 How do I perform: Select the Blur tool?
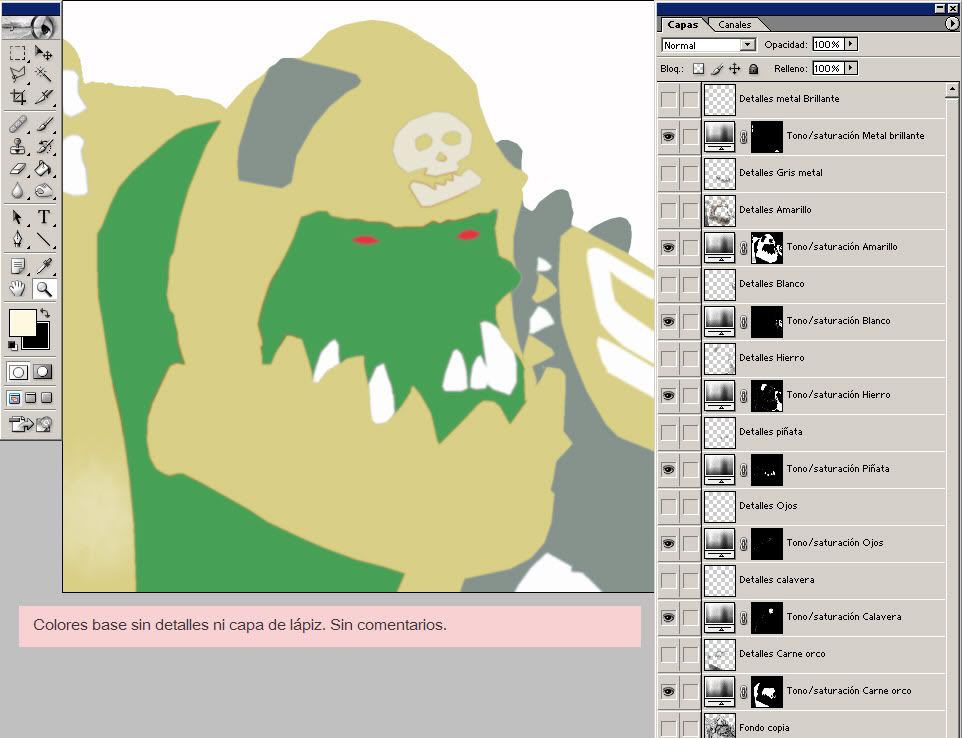(18, 190)
